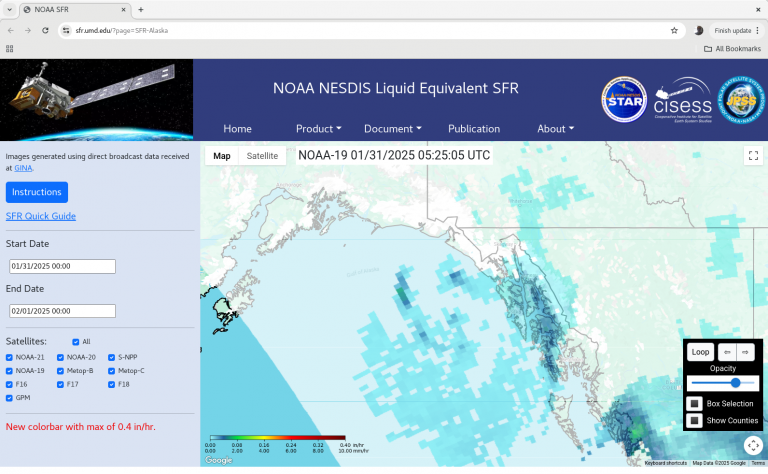768x474 pixels.
Task: Switch to Satellite view type
Action: click(262, 156)
